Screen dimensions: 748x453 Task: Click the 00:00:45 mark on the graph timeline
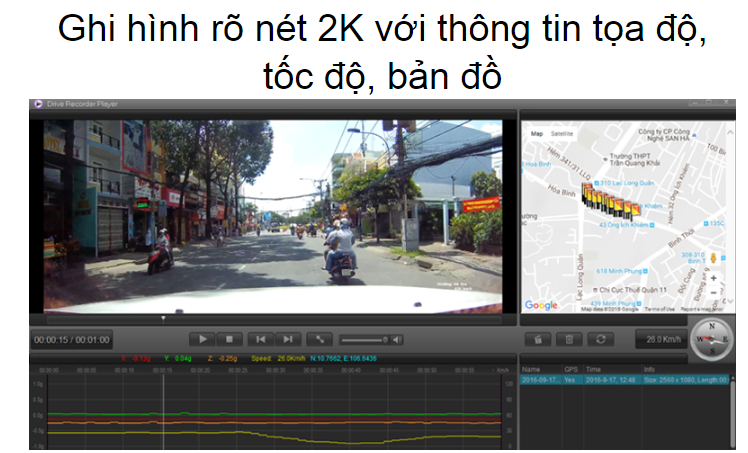point(389,370)
